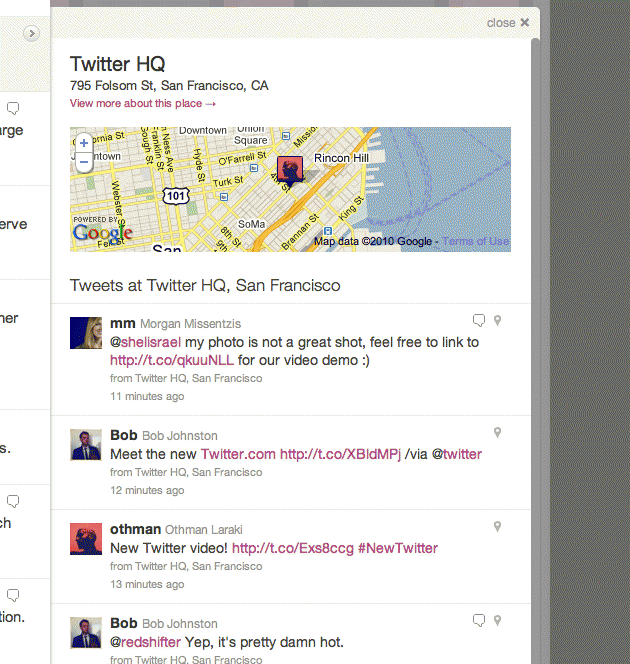The image size is (630, 664).
Task: Click Morgan Missentzis's profile picture
Action: click(x=86, y=333)
